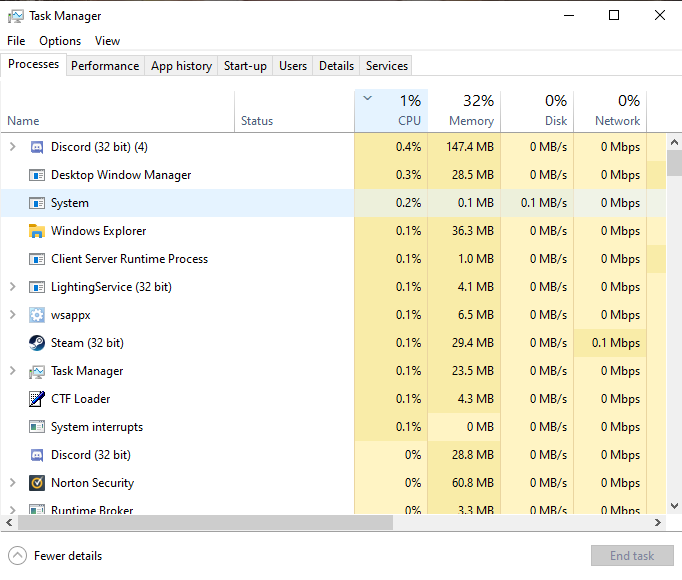Select the System interrupts process name

tap(97, 427)
